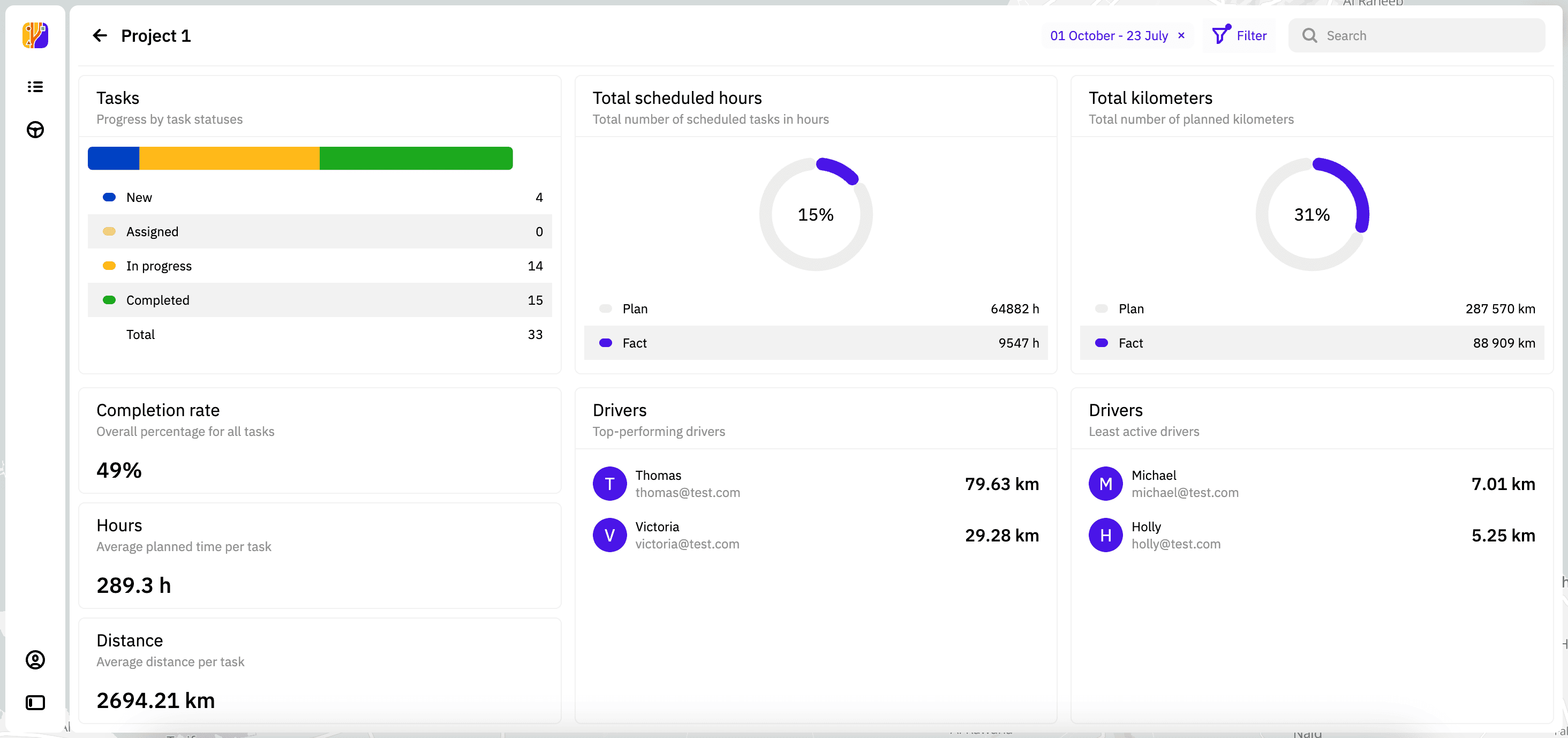Select the task list icon in sidebar
This screenshot has height=738, width=1568.
click(x=35, y=87)
